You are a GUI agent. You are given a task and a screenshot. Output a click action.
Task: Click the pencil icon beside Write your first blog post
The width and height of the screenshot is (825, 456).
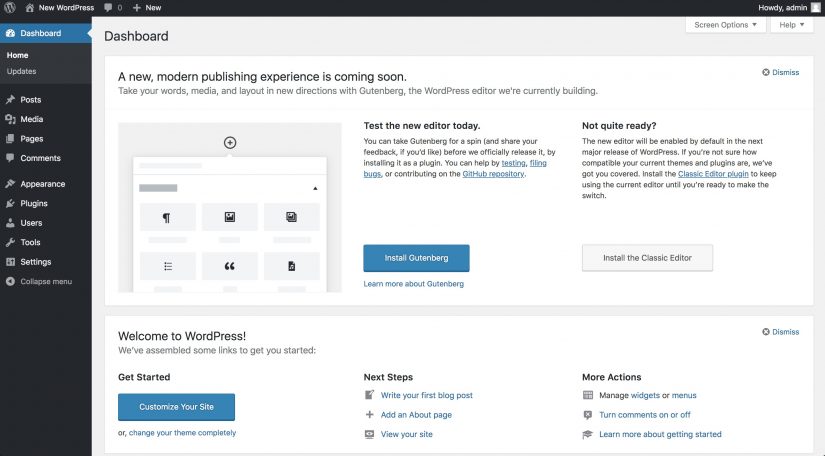click(369, 395)
